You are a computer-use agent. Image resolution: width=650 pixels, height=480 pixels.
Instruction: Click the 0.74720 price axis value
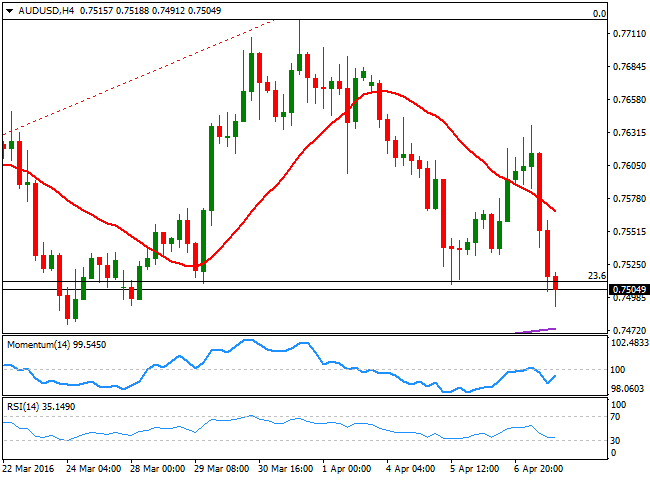(x=629, y=330)
